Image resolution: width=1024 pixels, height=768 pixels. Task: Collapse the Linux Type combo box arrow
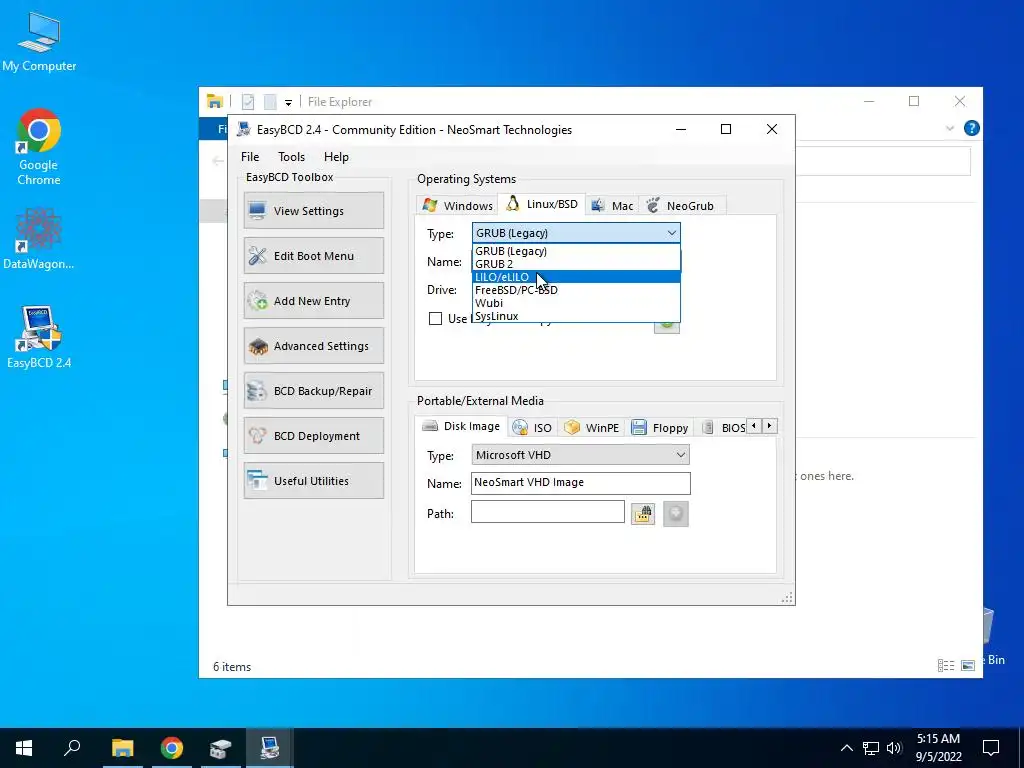tap(671, 233)
